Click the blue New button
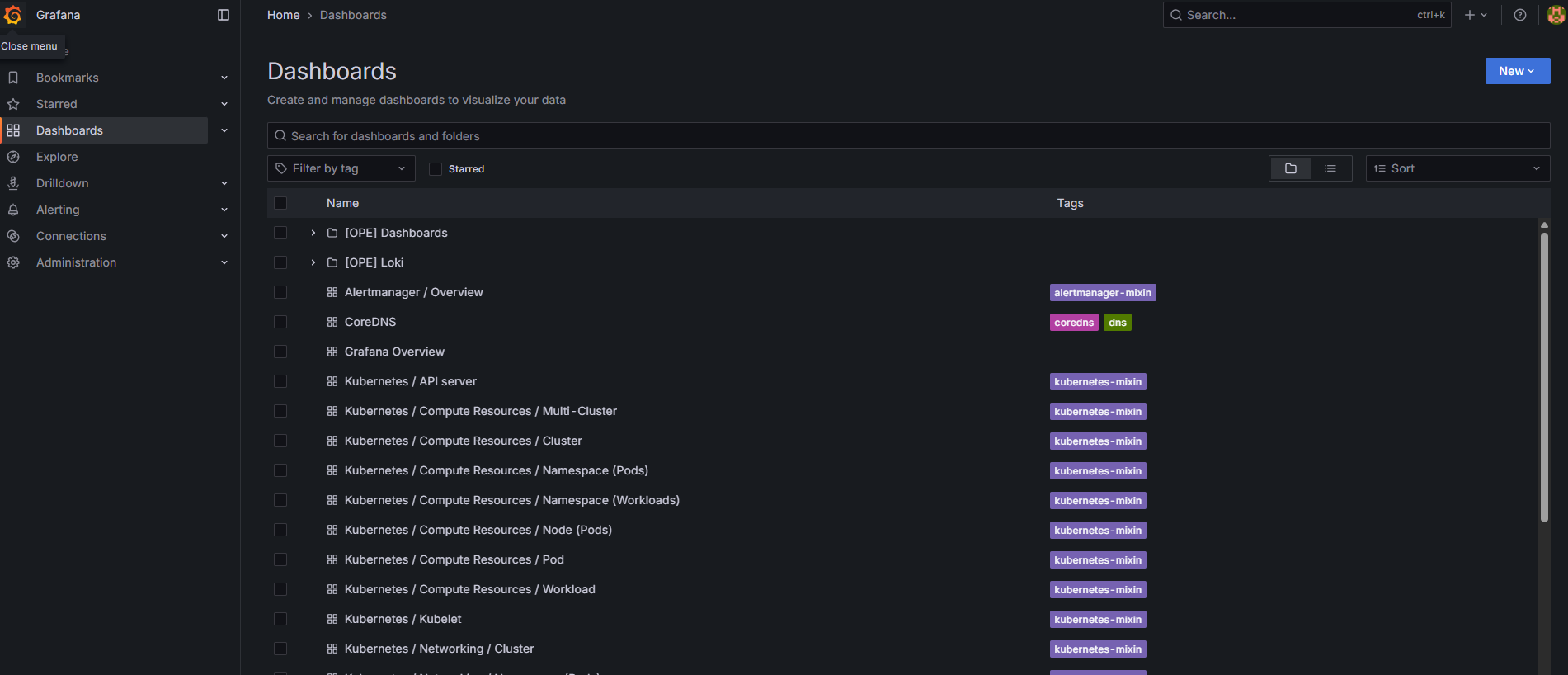This screenshot has height=675, width=1568. pos(1517,71)
